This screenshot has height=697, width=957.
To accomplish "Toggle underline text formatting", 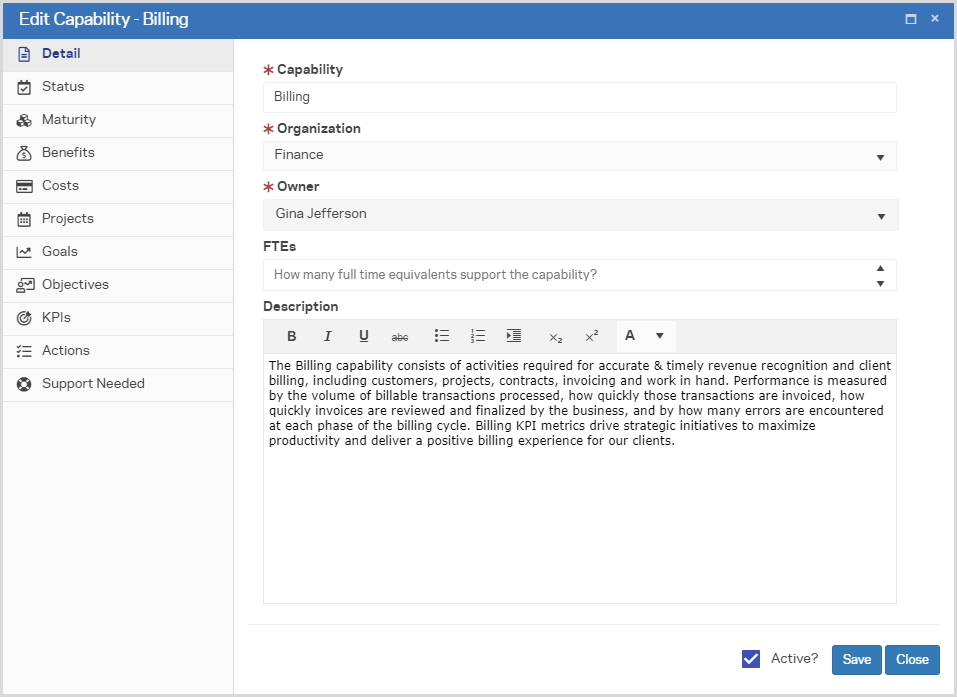I will point(363,336).
